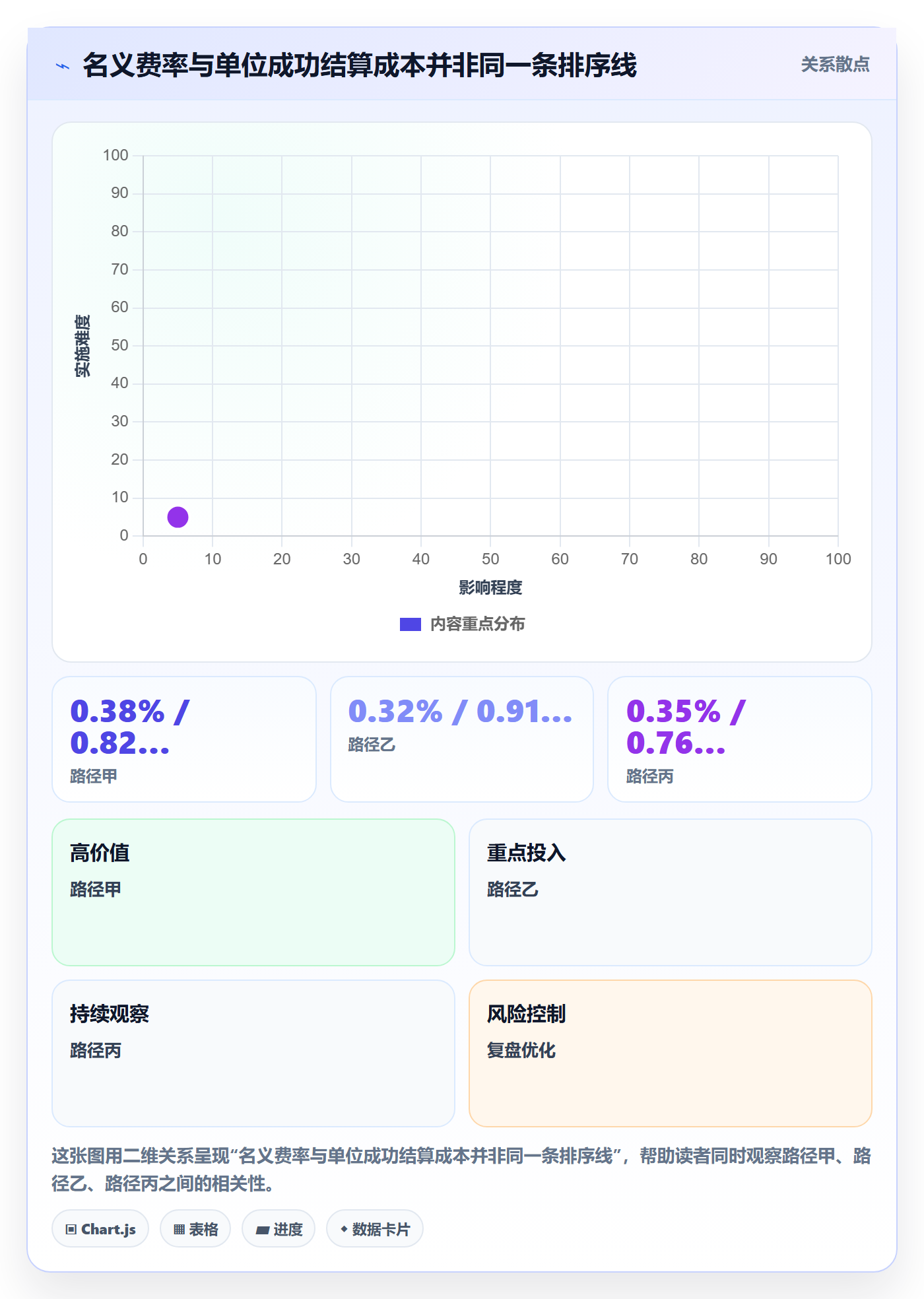The image size is (924, 1299).
Task: Click 复盘优化 text in 风险控制 card
Action: [521, 1050]
